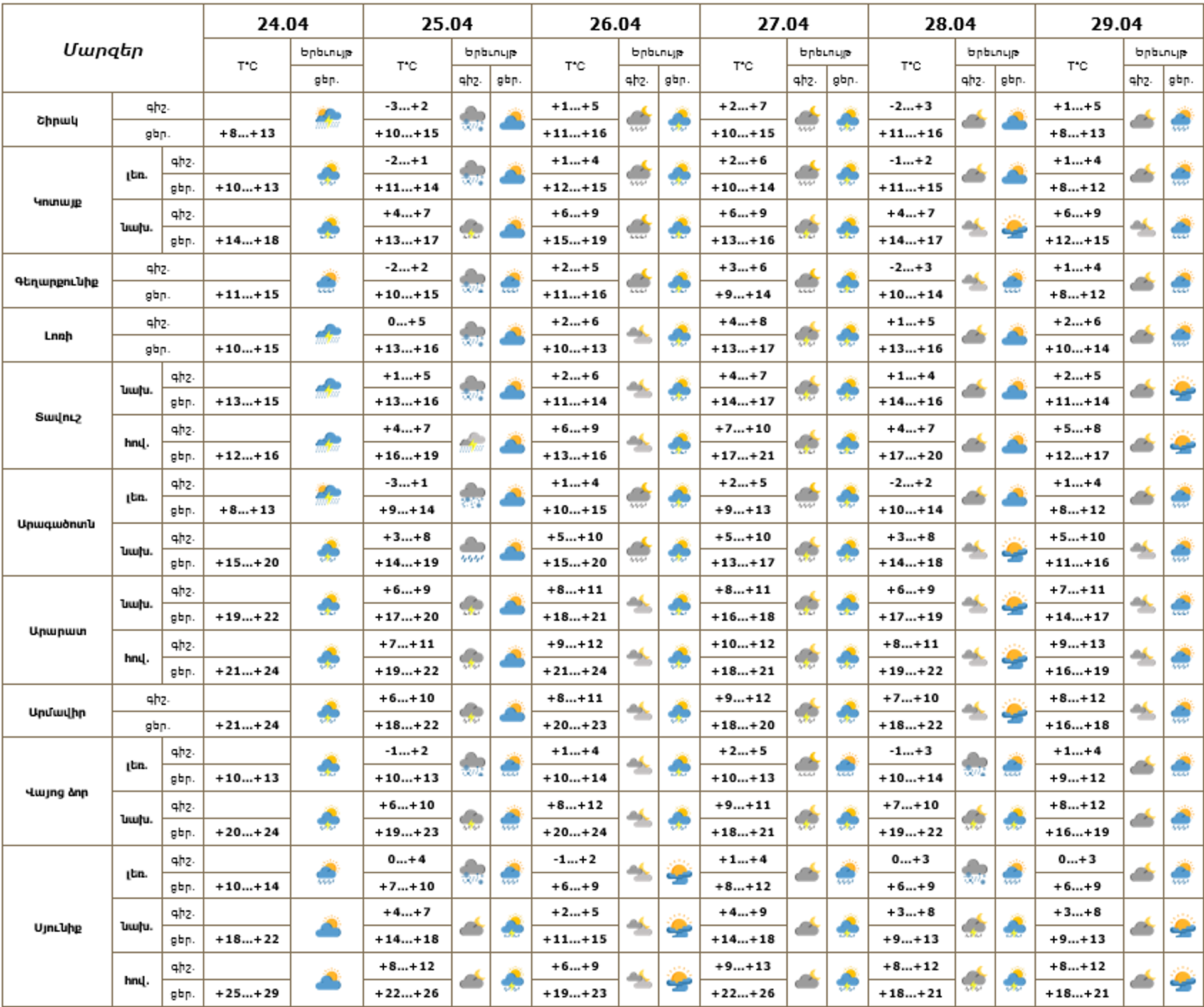Click the +17...+21 temperature cell
The height and width of the screenshot is (1007, 1204).
743,456
